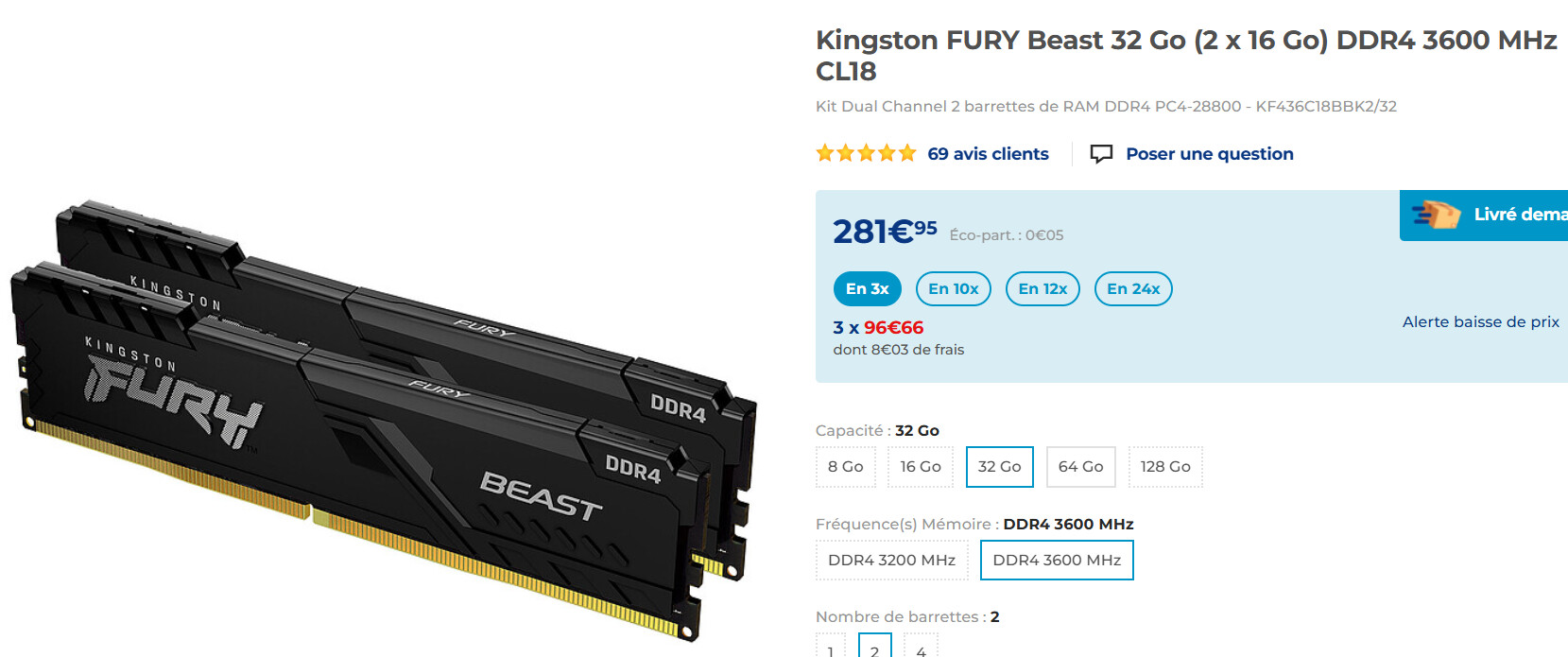Choose the 16 Go capacity

[x=921, y=467]
